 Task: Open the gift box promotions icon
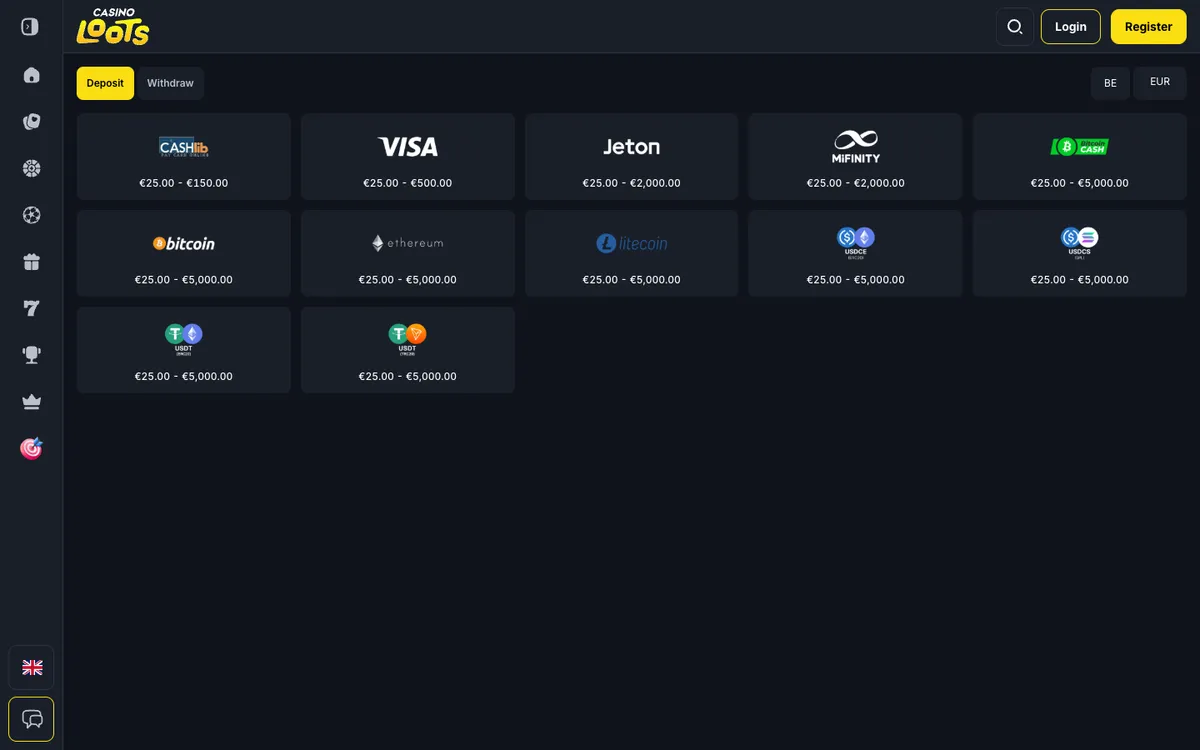[x=31, y=262]
